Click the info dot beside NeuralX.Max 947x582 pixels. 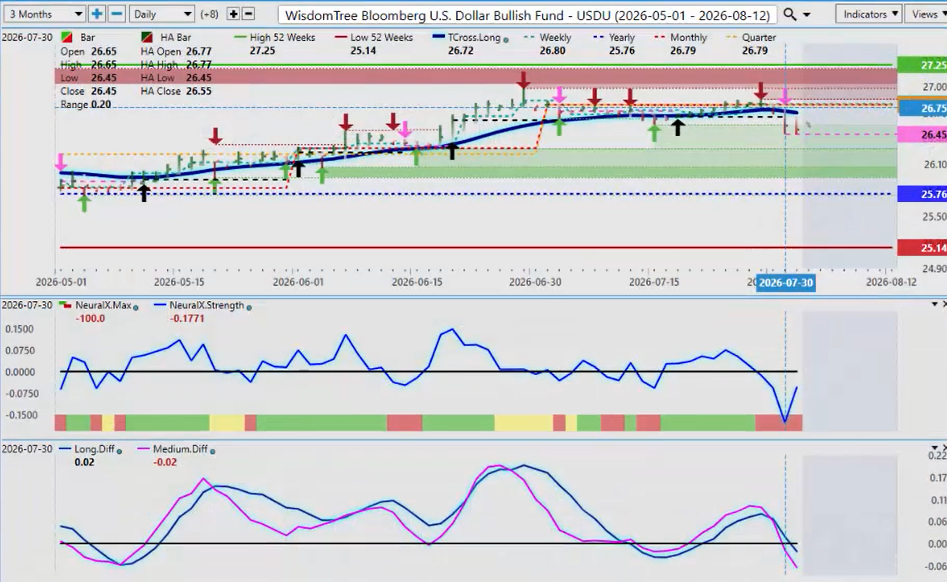tap(135, 307)
